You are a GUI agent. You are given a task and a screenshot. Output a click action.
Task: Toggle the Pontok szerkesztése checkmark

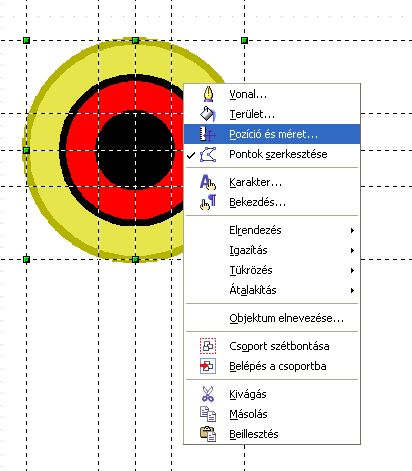pos(191,155)
